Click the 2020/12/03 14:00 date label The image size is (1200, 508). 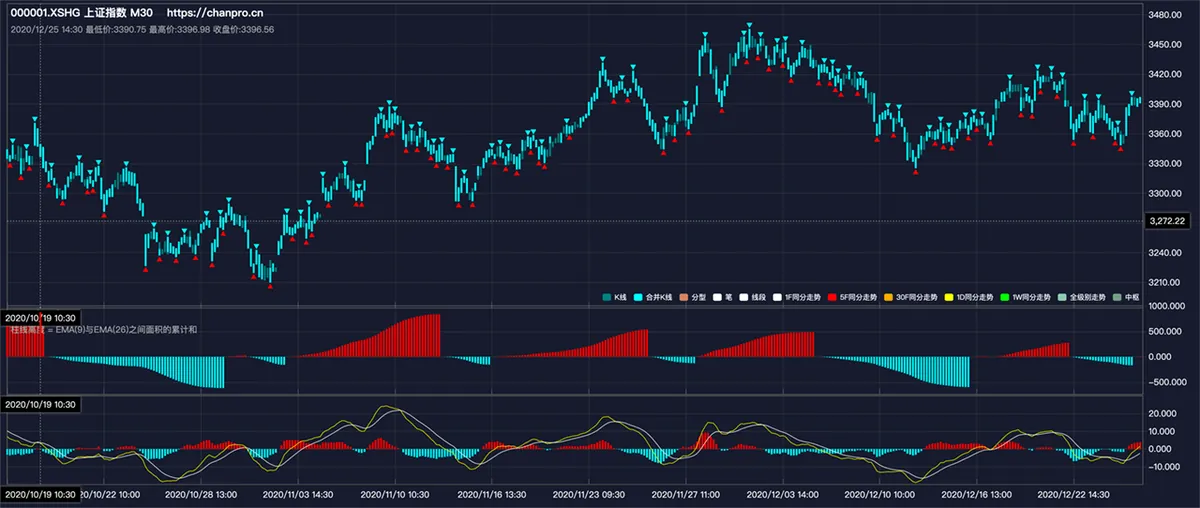tap(782, 494)
